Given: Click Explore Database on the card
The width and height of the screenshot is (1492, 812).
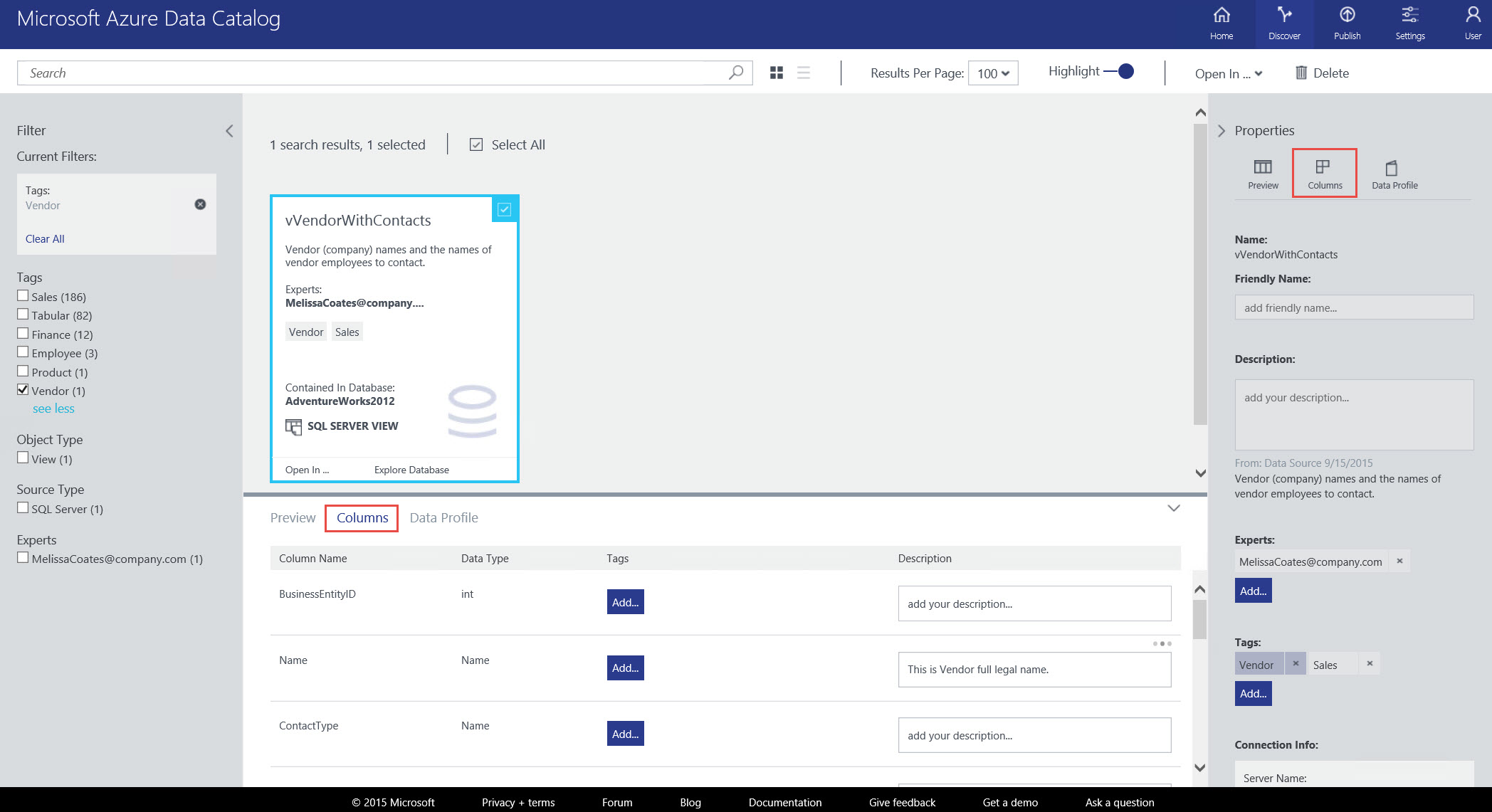Looking at the screenshot, I should [411, 470].
